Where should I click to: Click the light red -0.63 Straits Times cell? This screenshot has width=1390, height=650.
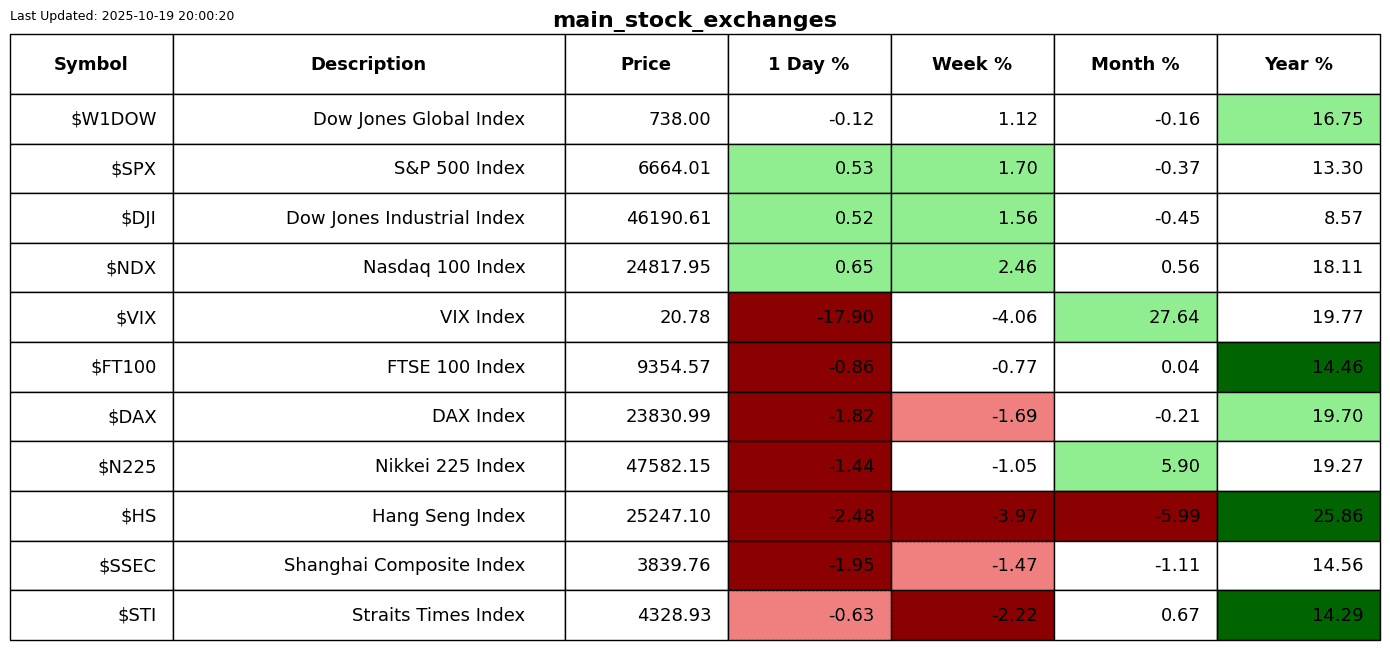(x=809, y=616)
